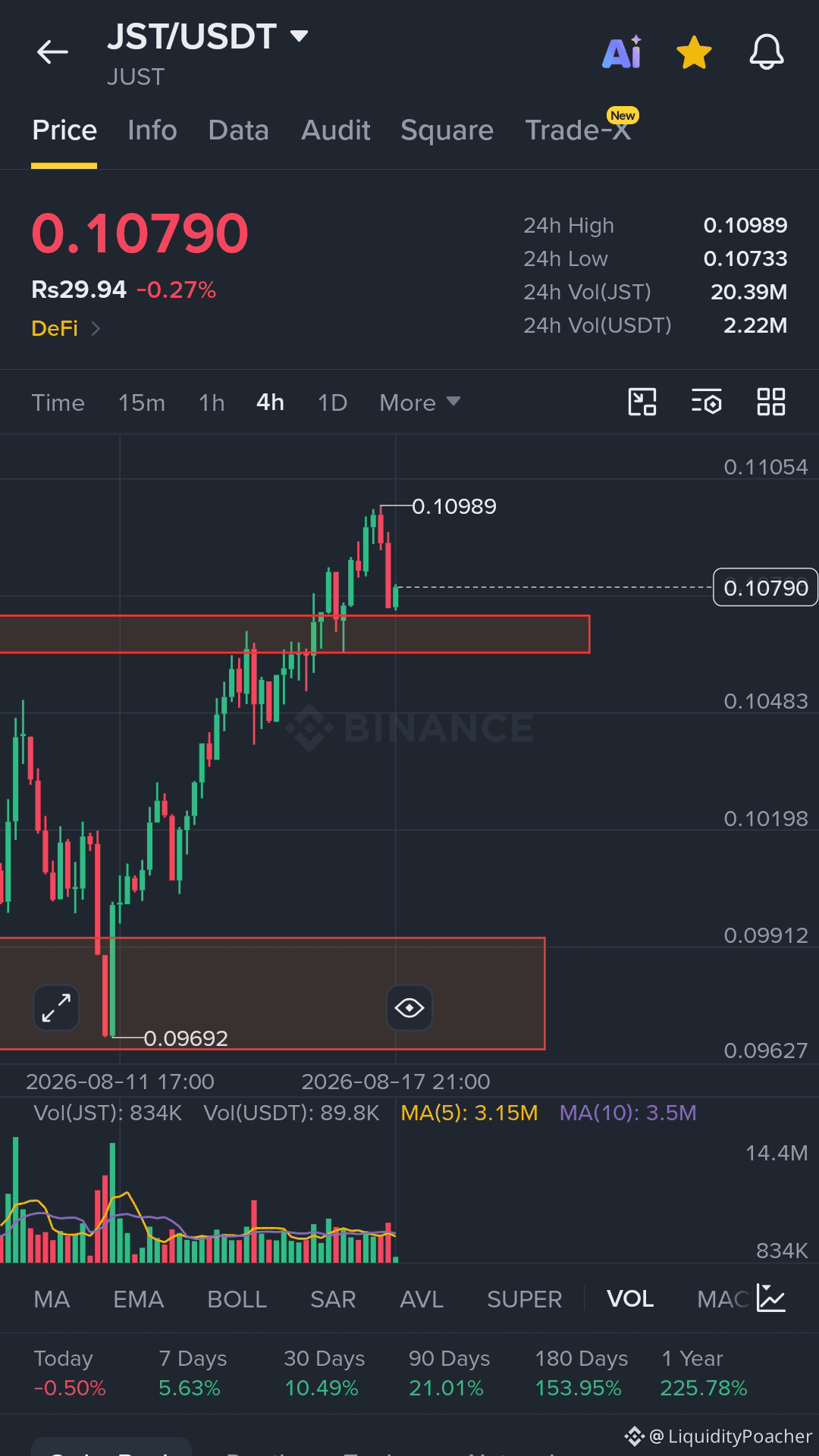Open chart indicator settings icon
The width and height of the screenshot is (819, 1456).
pos(707,402)
